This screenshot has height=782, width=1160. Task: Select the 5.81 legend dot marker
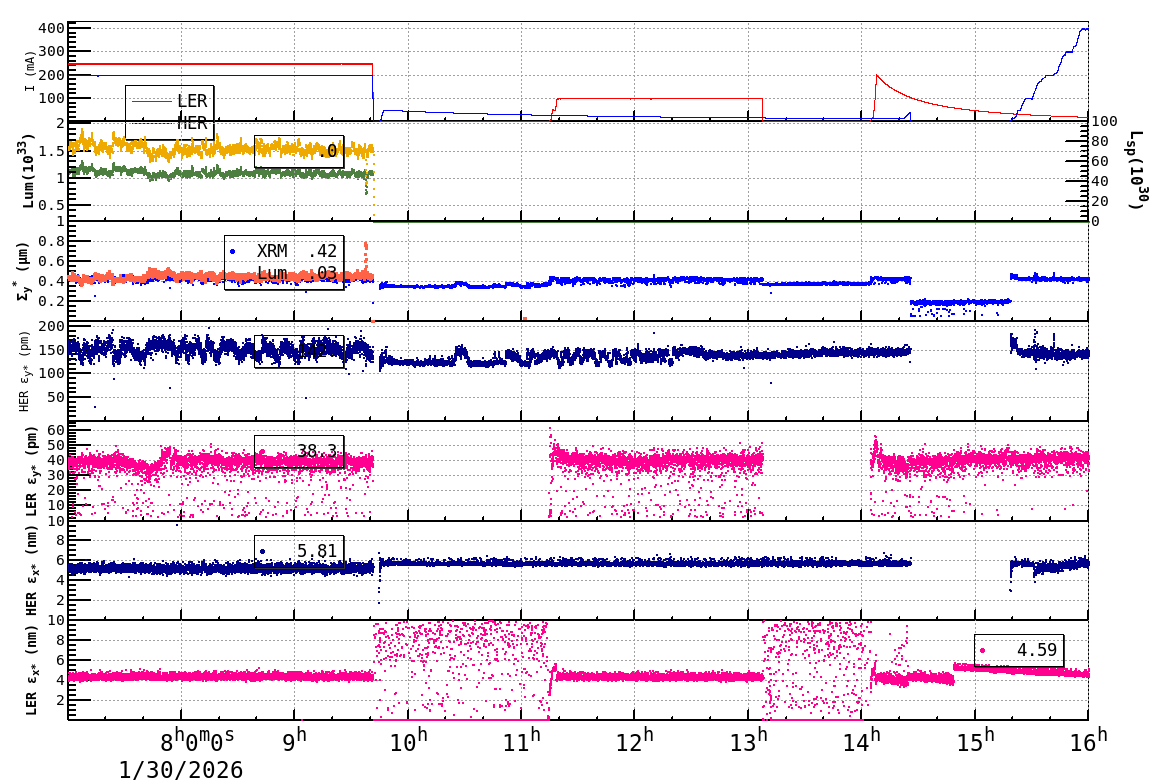tap(262, 551)
